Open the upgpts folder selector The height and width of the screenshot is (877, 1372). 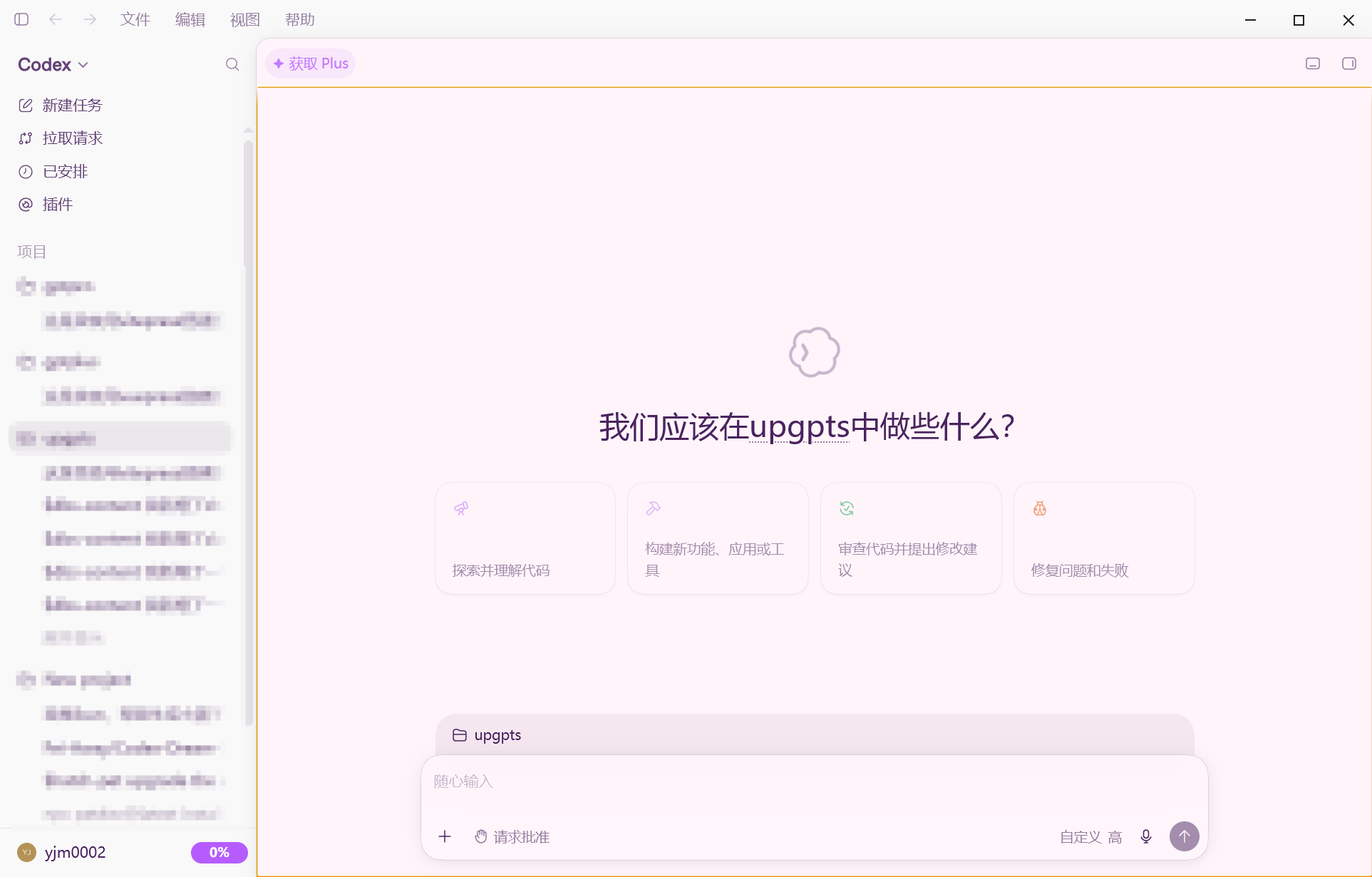[487, 735]
